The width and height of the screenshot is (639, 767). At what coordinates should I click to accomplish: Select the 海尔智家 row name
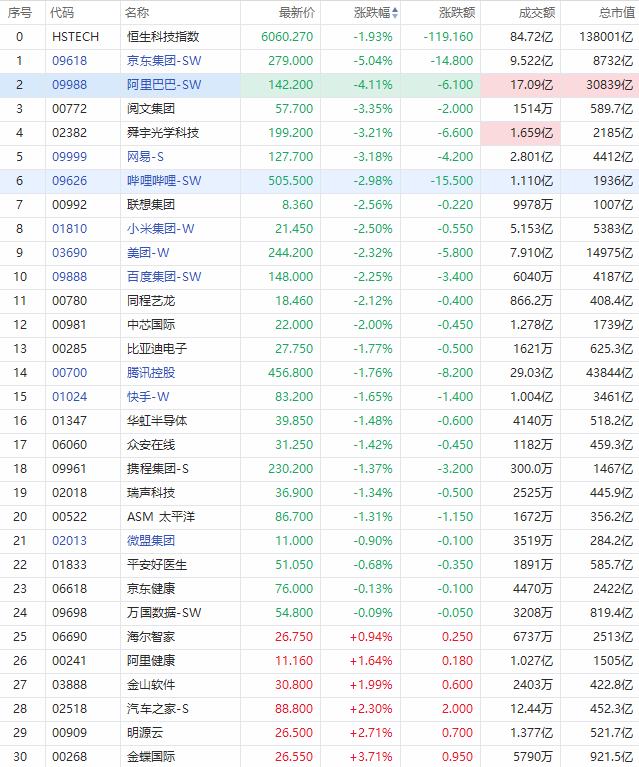151,636
